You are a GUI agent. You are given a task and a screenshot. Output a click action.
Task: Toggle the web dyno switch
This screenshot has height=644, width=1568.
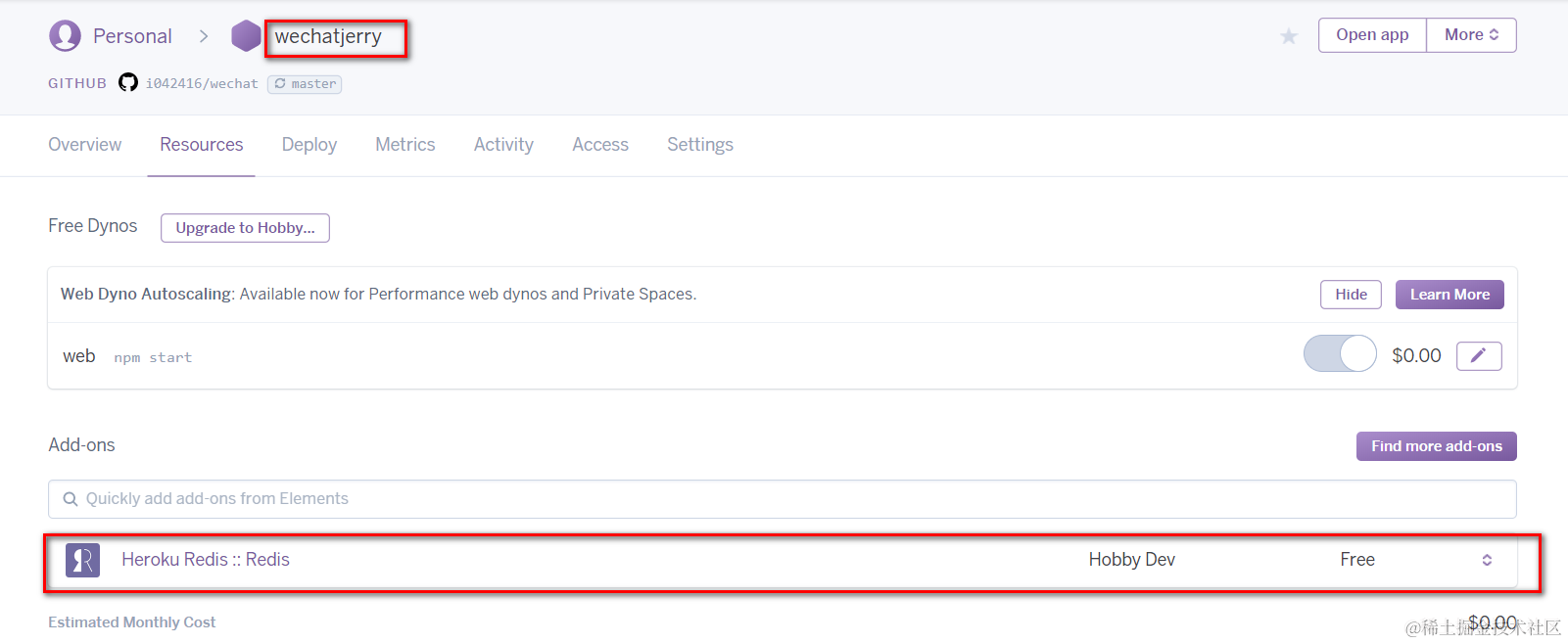click(x=1340, y=353)
